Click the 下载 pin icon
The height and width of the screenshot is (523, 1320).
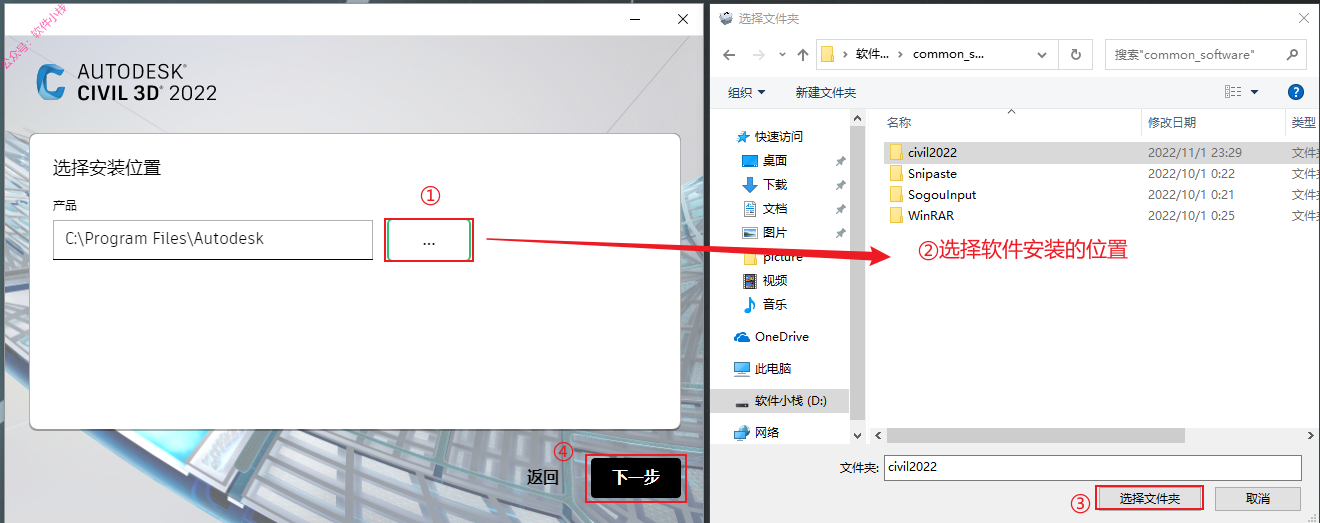point(840,185)
